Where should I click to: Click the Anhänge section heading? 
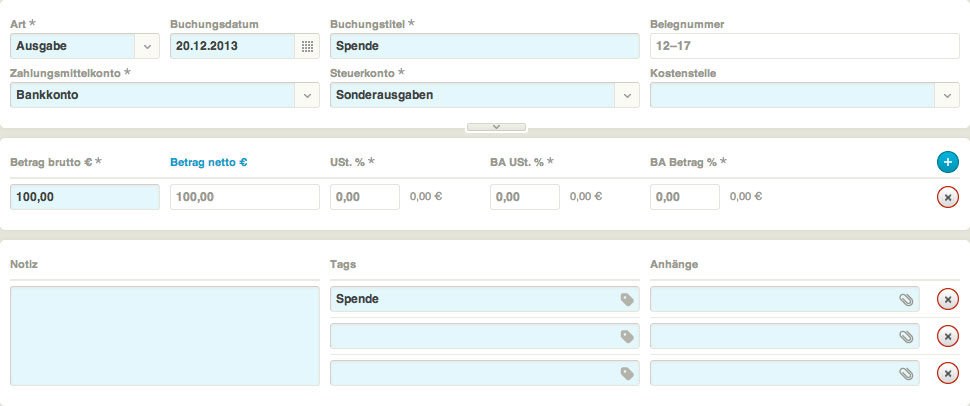pos(674,264)
